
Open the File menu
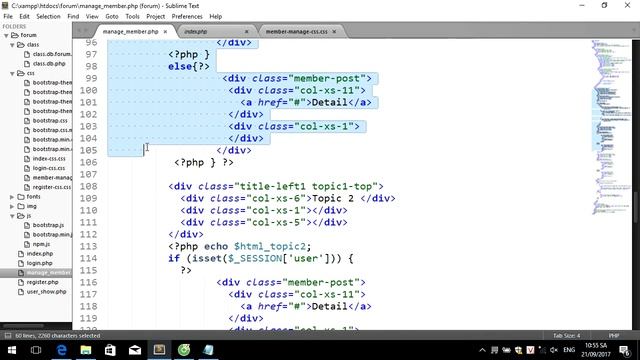[x=8, y=16]
